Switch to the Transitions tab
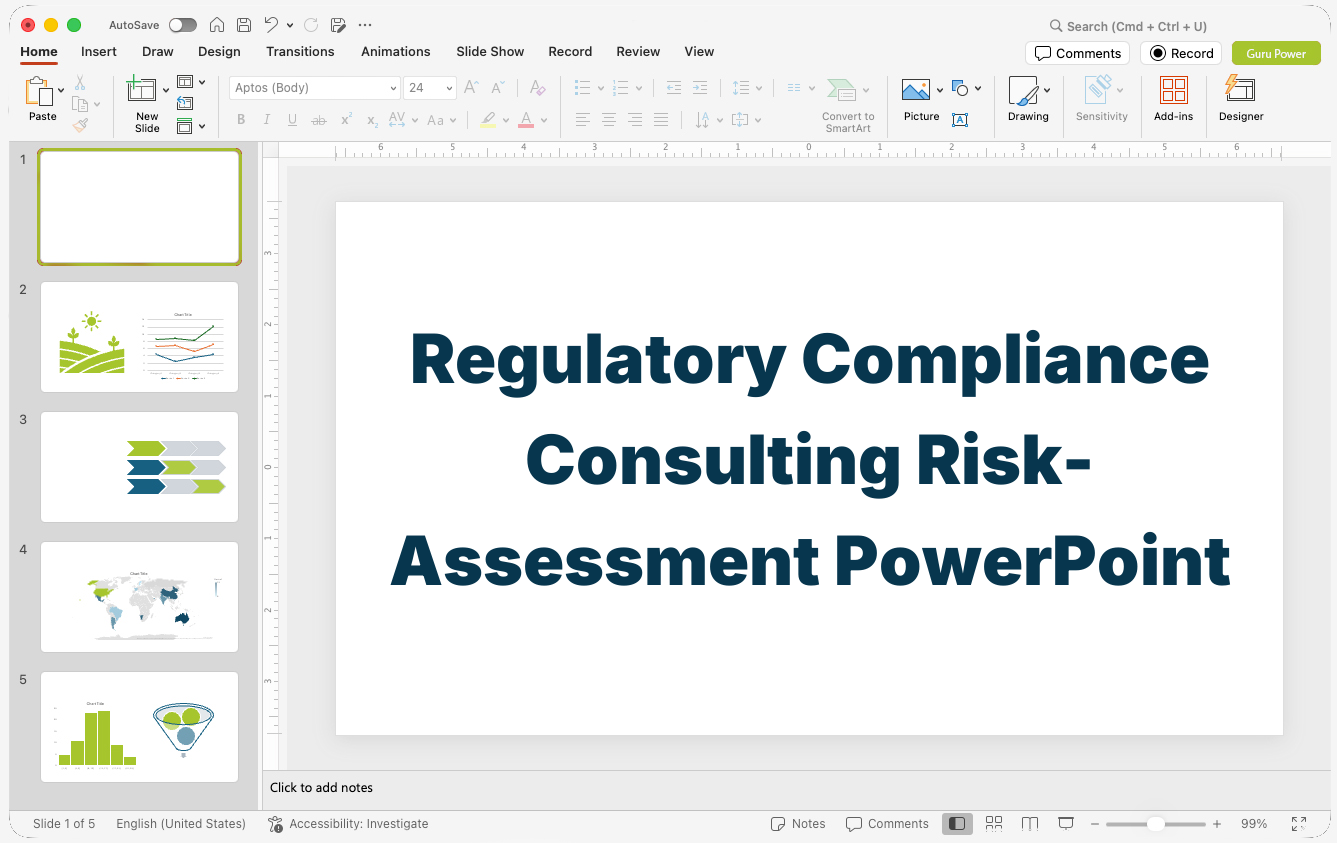The image size is (1337, 843). 300,51
